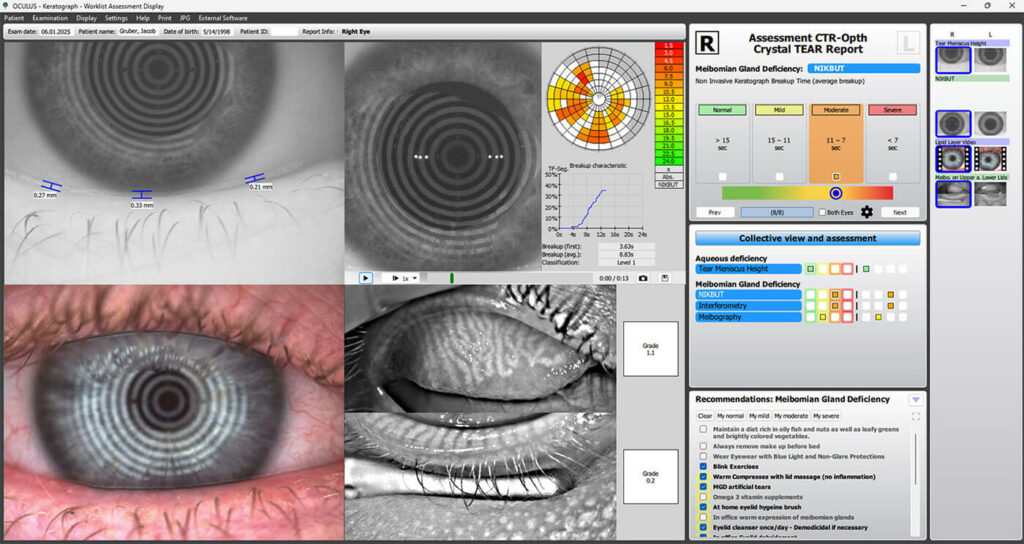Screen dimensions: 1024x544
Task: Open left eye Tear Meniscus Height thumbnail
Action: point(990,59)
